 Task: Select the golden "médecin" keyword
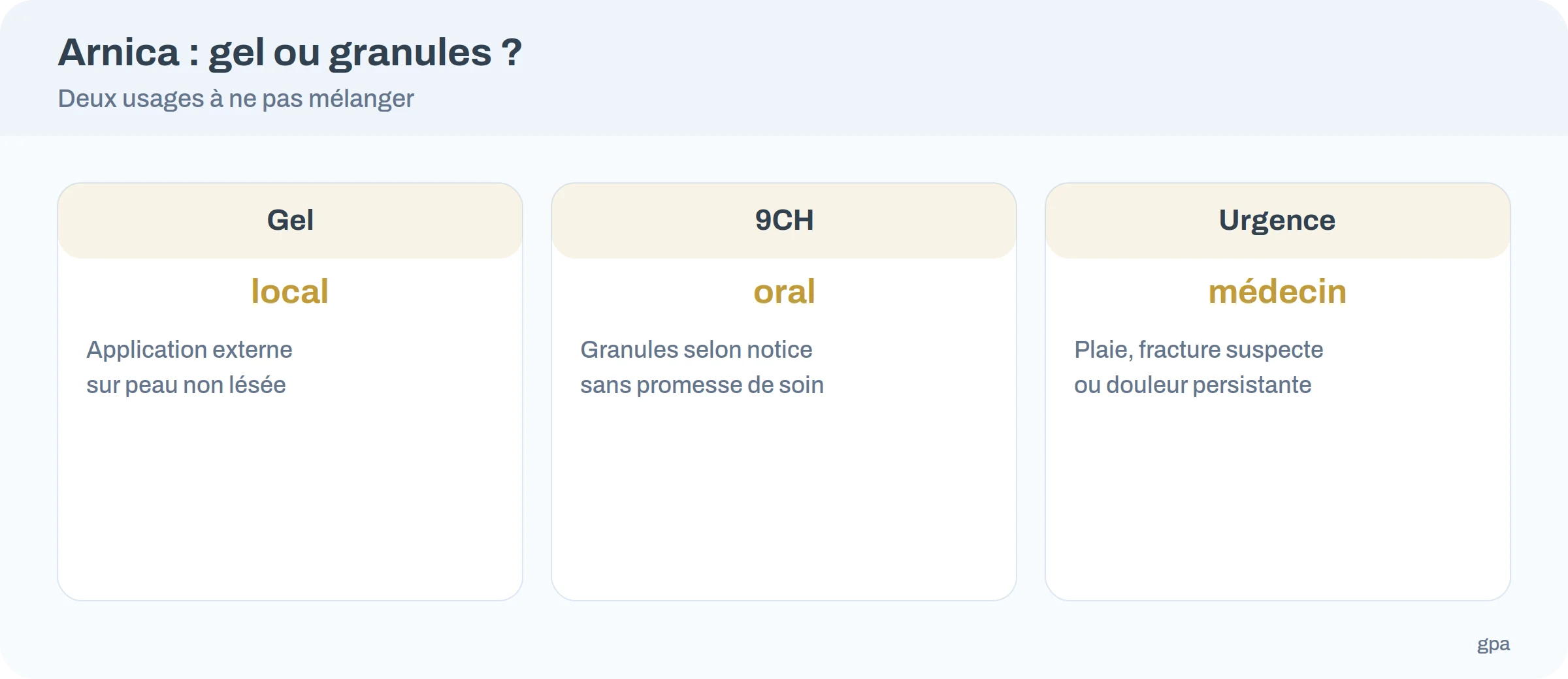pos(1278,291)
